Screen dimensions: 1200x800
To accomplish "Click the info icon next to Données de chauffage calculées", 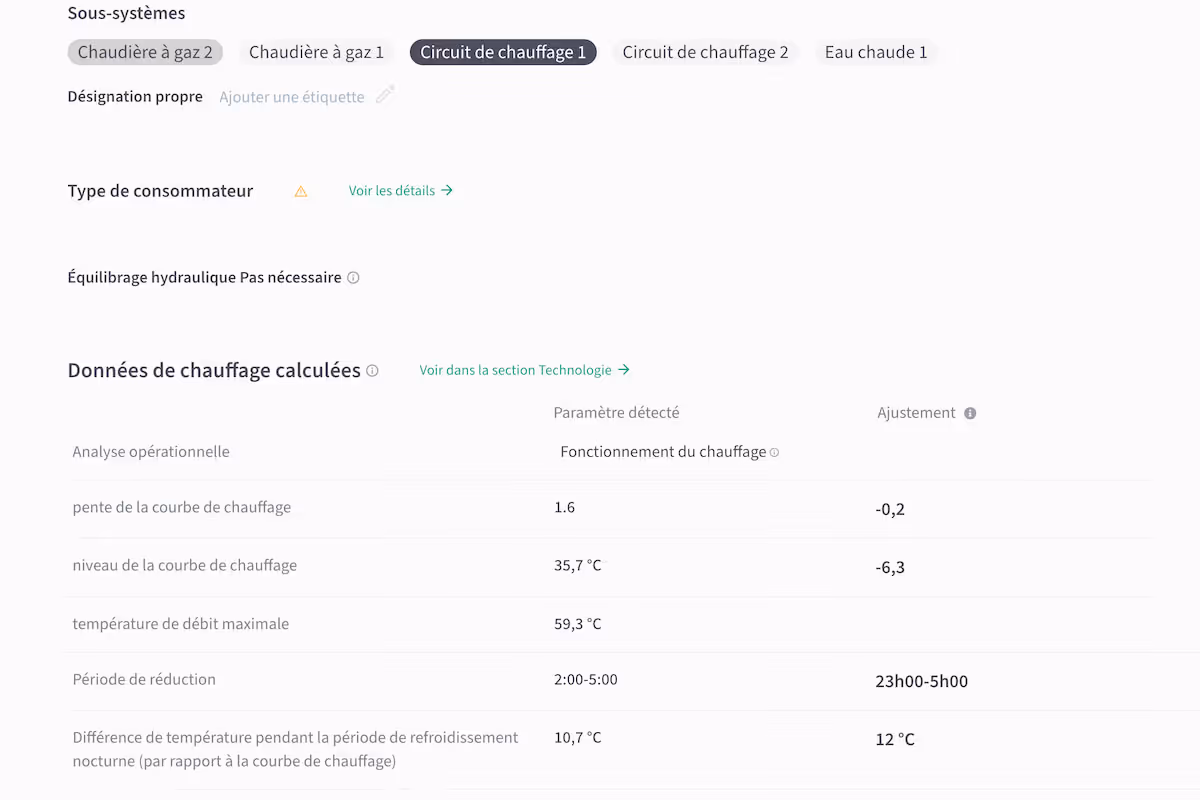I will pyautogui.click(x=372, y=371).
